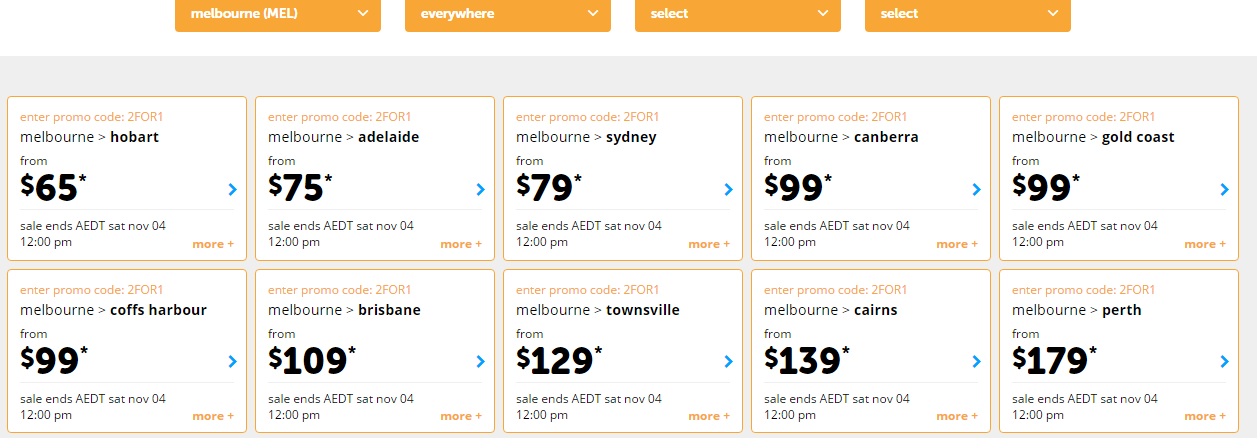
Task: Click the melbourne > cairns route title
Action: (x=831, y=310)
